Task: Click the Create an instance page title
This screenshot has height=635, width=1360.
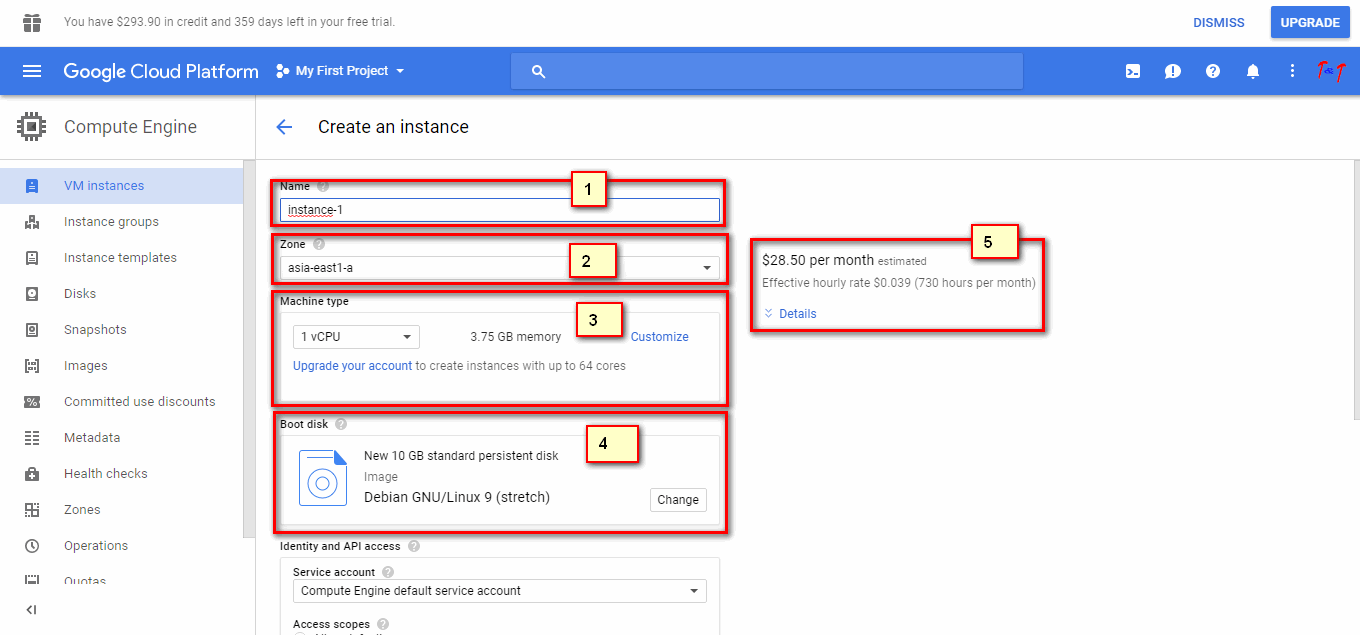Action: (x=393, y=127)
